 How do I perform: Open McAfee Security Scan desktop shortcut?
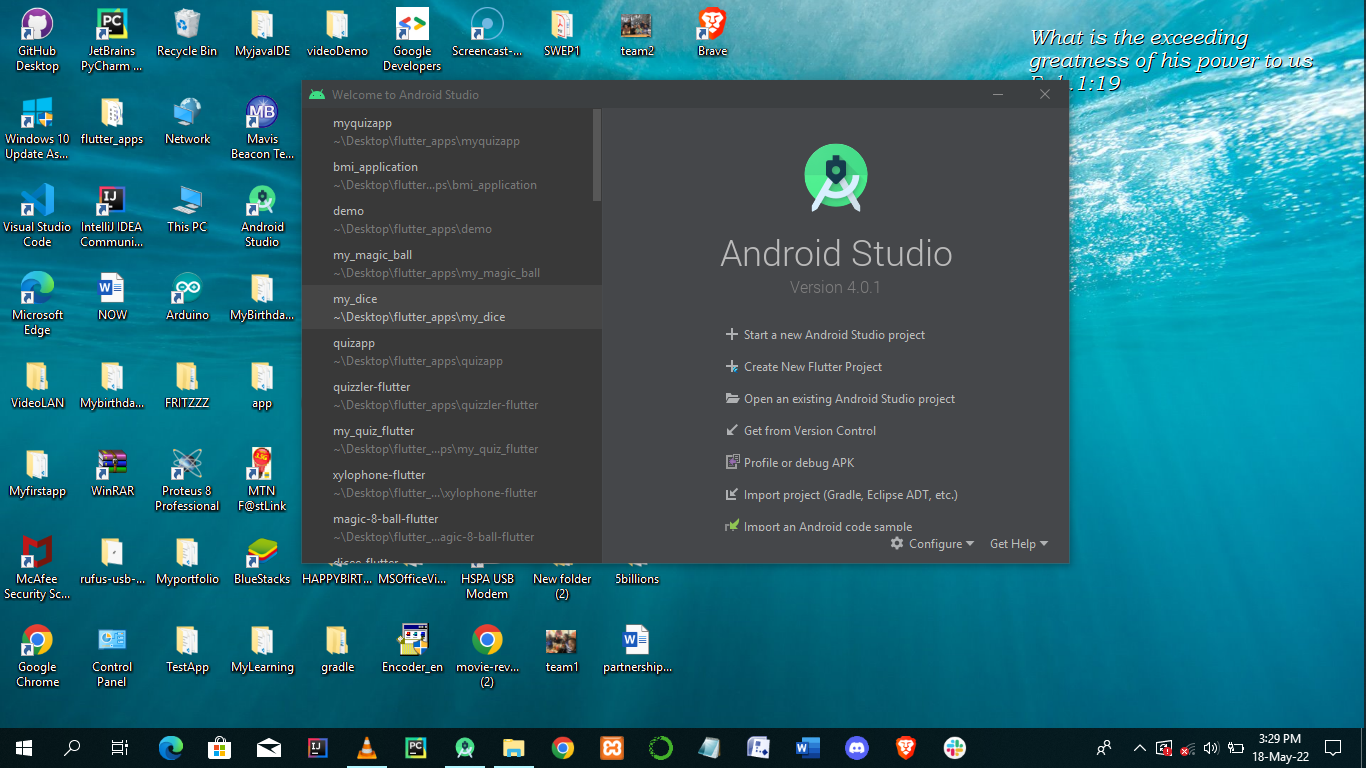pyautogui.click(x=37, y=569)
